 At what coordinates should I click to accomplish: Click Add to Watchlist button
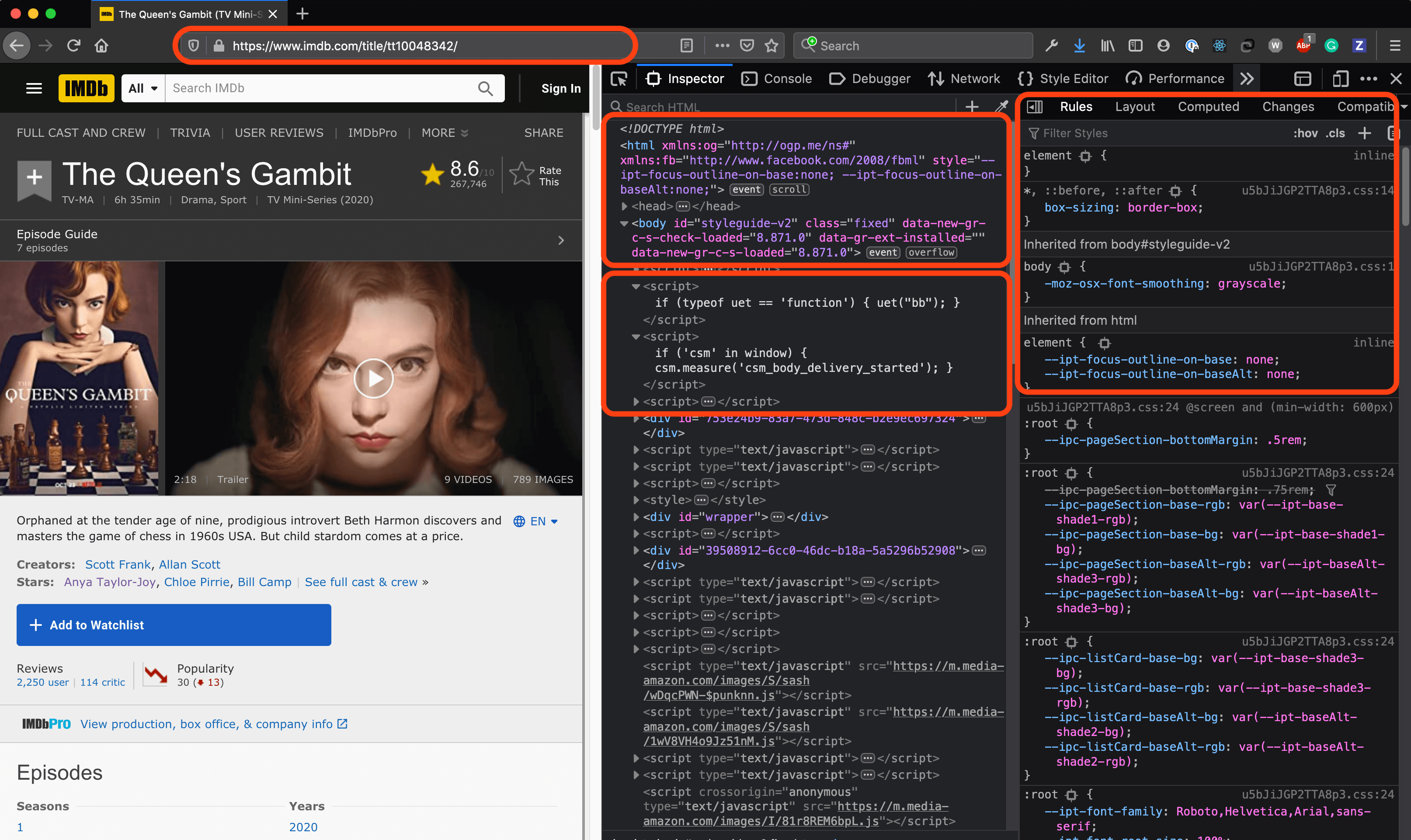(x=174, y=625)
